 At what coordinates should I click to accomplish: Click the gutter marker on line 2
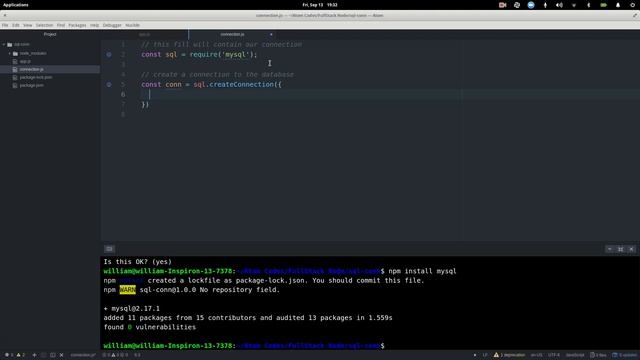click(x=109, y=54)
